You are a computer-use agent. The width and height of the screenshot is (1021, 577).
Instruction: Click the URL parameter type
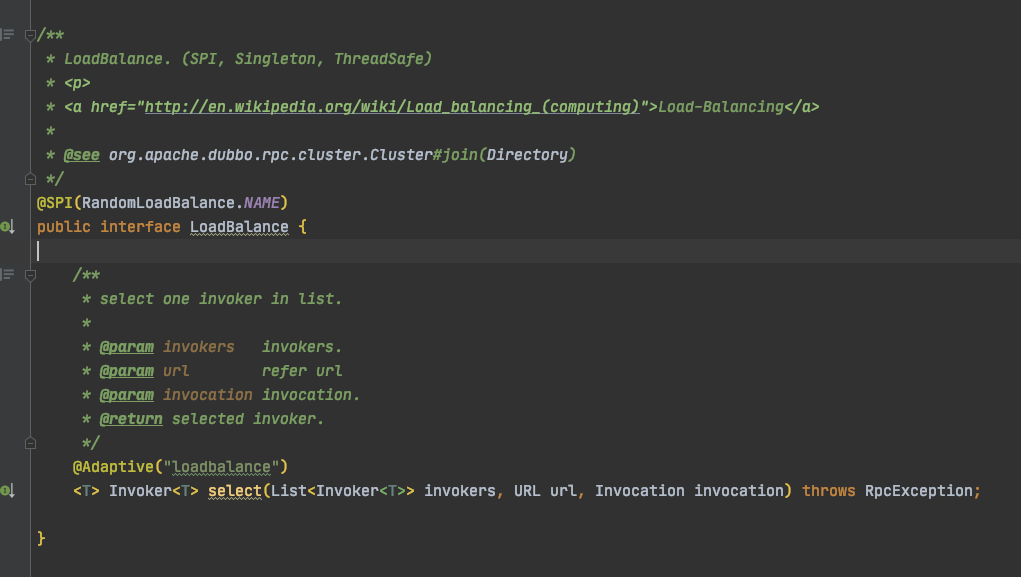pyautogui.click(x=527, y=490)
